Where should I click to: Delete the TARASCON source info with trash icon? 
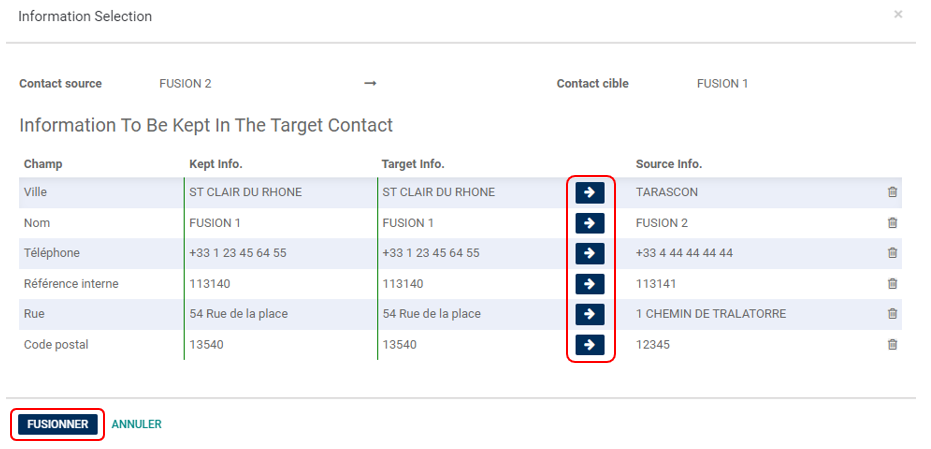click(x=892, y=192)
